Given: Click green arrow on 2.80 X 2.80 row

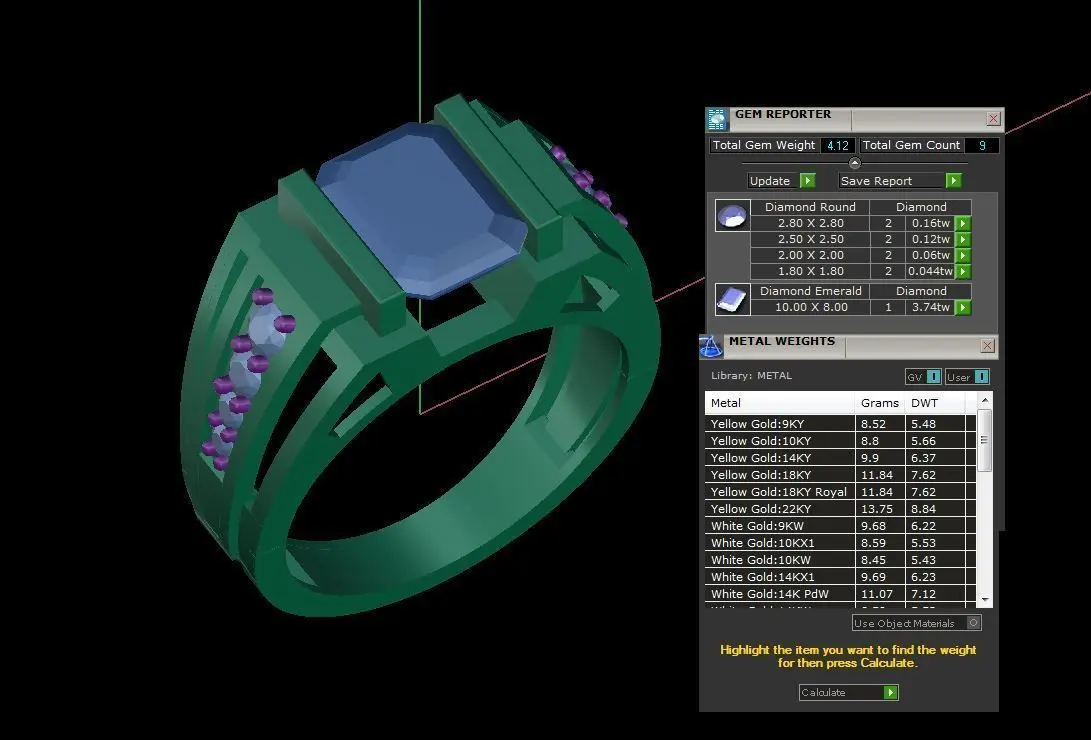Looking at the screenshot, I should click(962, 223).
